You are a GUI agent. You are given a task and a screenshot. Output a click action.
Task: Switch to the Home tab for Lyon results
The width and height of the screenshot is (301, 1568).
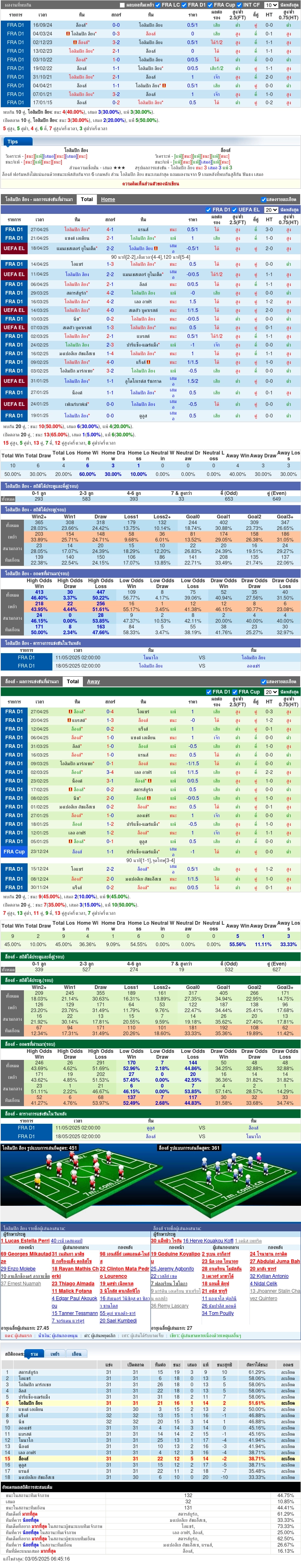pyautogui.click(x=108, y=199)
